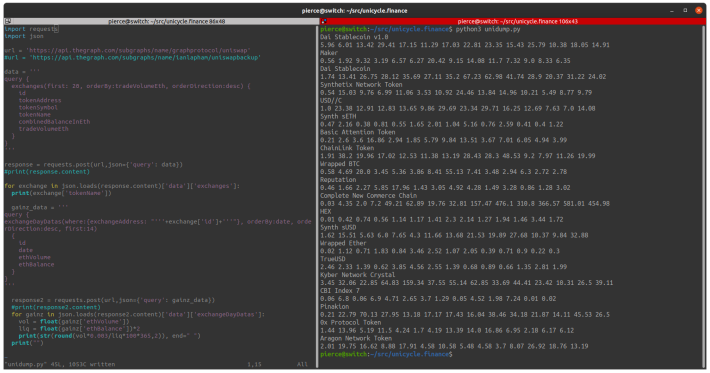The height and width of the screenshot is (373, 710).
Task: Click the 'response2 = requests.post' line
Action: pyautogui.click(x=113, y=300)
